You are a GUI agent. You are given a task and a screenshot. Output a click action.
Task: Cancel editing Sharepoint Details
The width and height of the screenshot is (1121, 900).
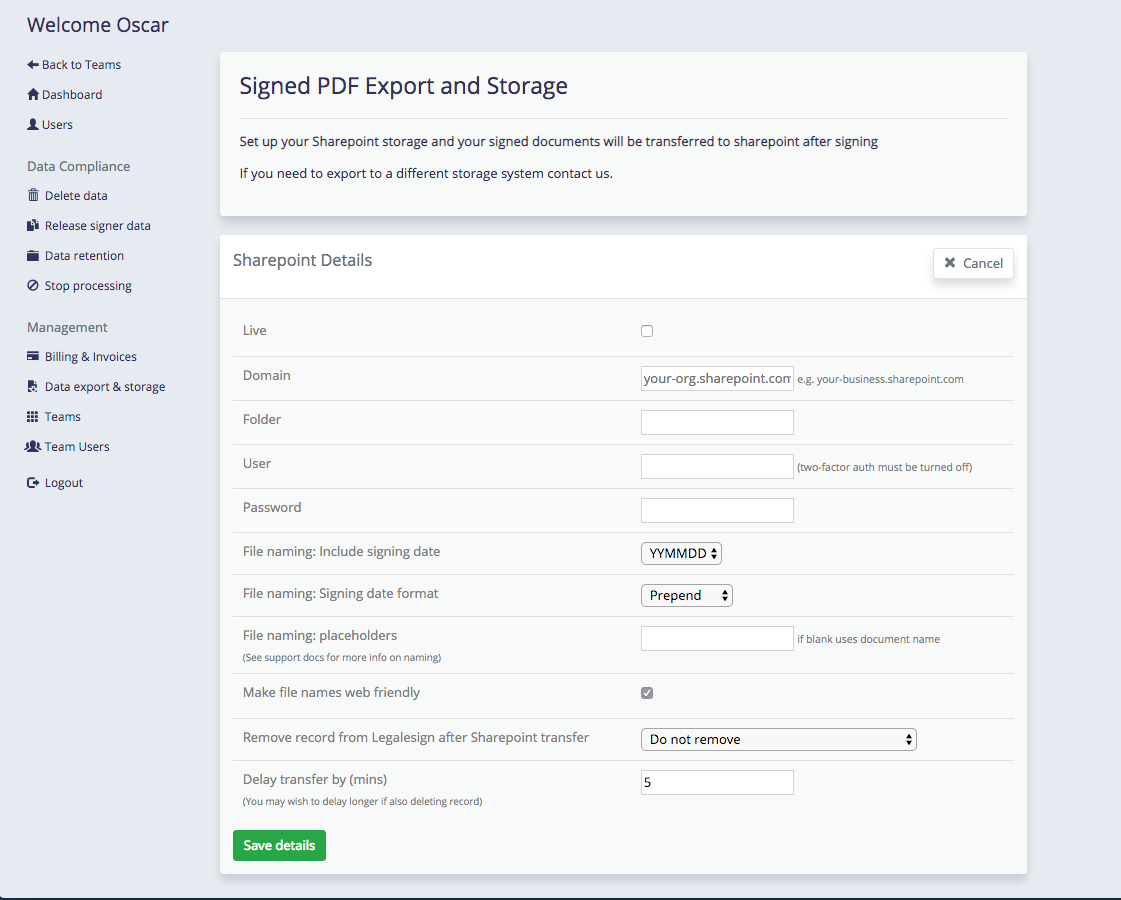pyautogui.click(x=973, y=263)
